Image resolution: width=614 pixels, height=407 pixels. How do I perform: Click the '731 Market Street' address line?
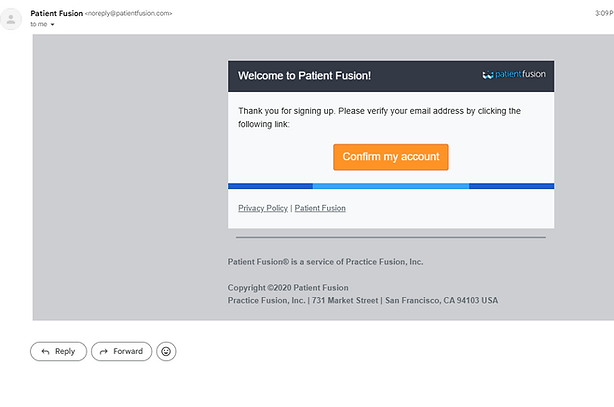point(363,300)
